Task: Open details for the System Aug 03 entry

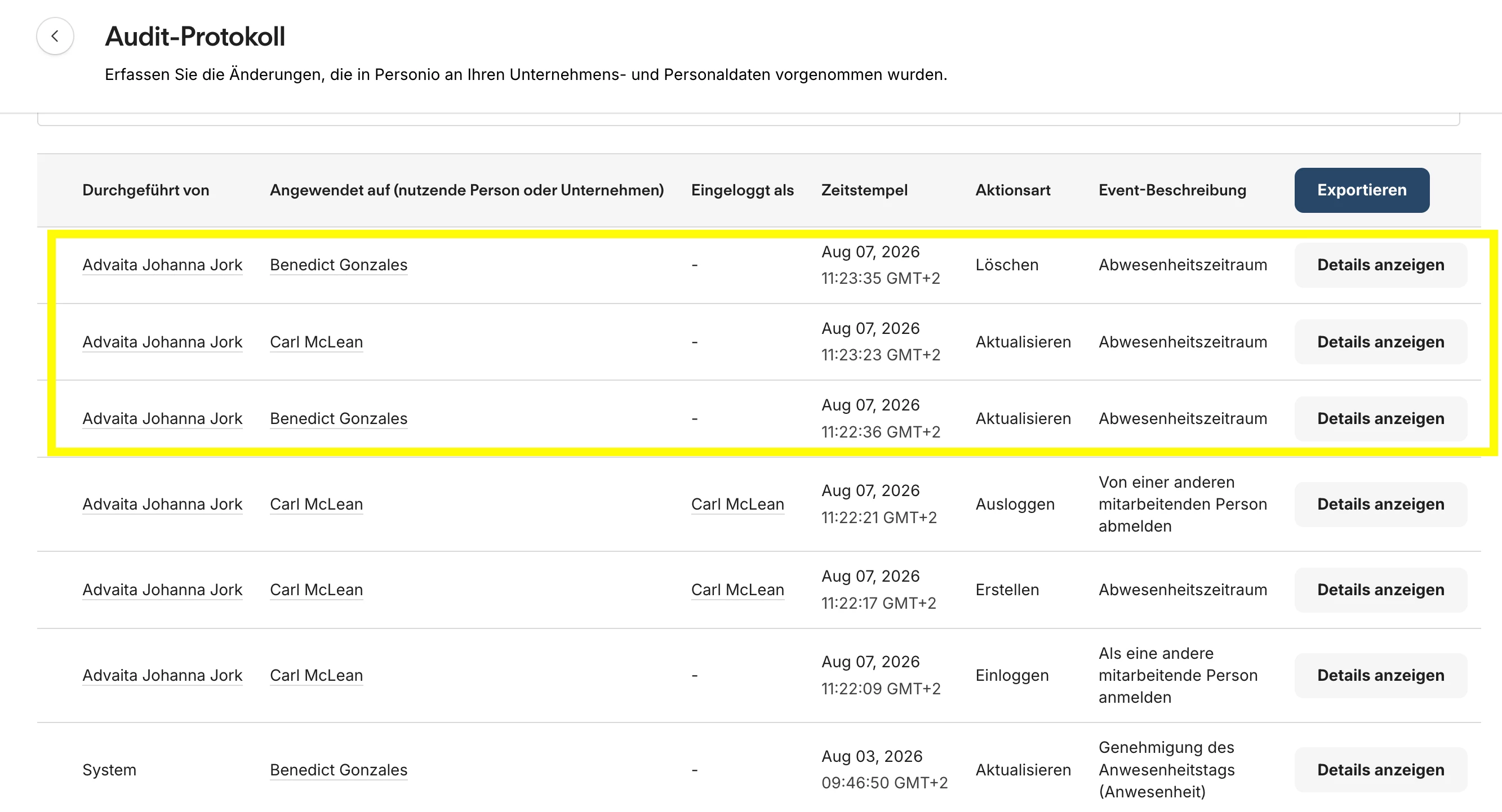Action: pos(1380,770)
